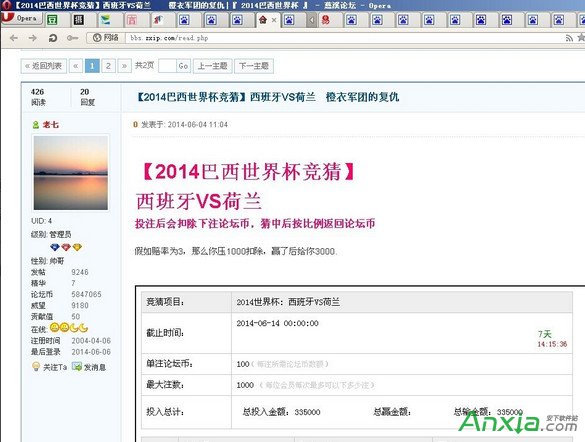Click the heading 【2014巴西世界杯竞猜】 in post
This screenshot has width=585, height=442.
coord(247,172)
